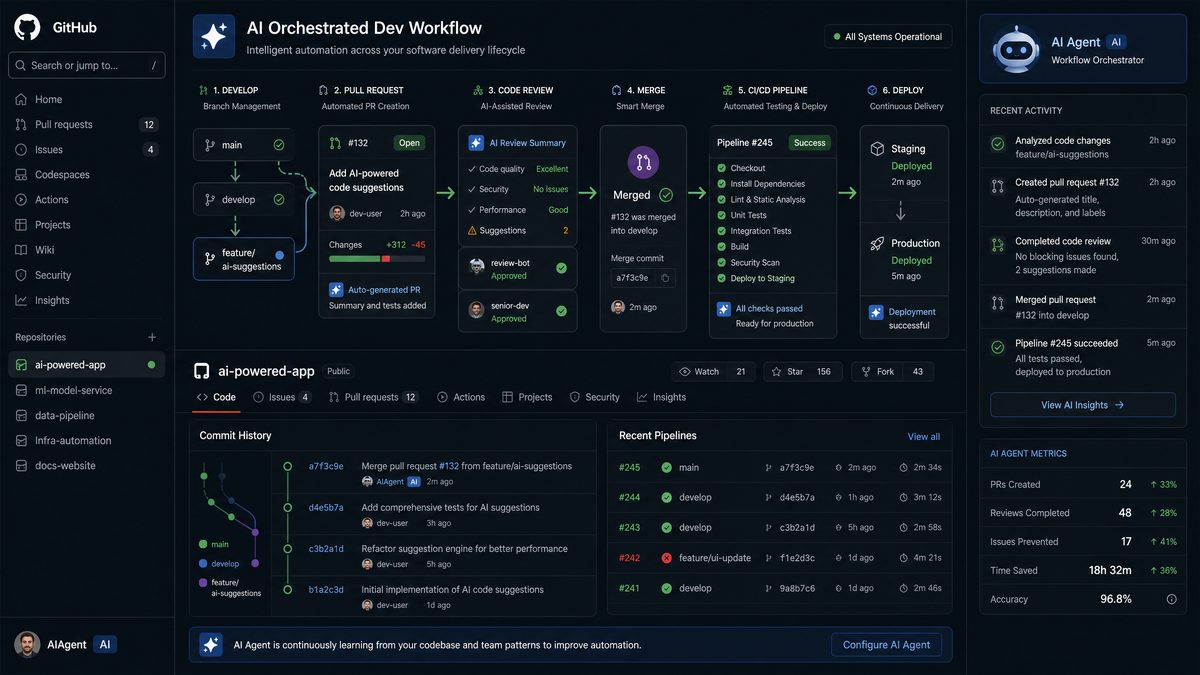
Task: Click the red failed icon for pipeline #242
Action: pyautogui.click(x=666, y=558)
